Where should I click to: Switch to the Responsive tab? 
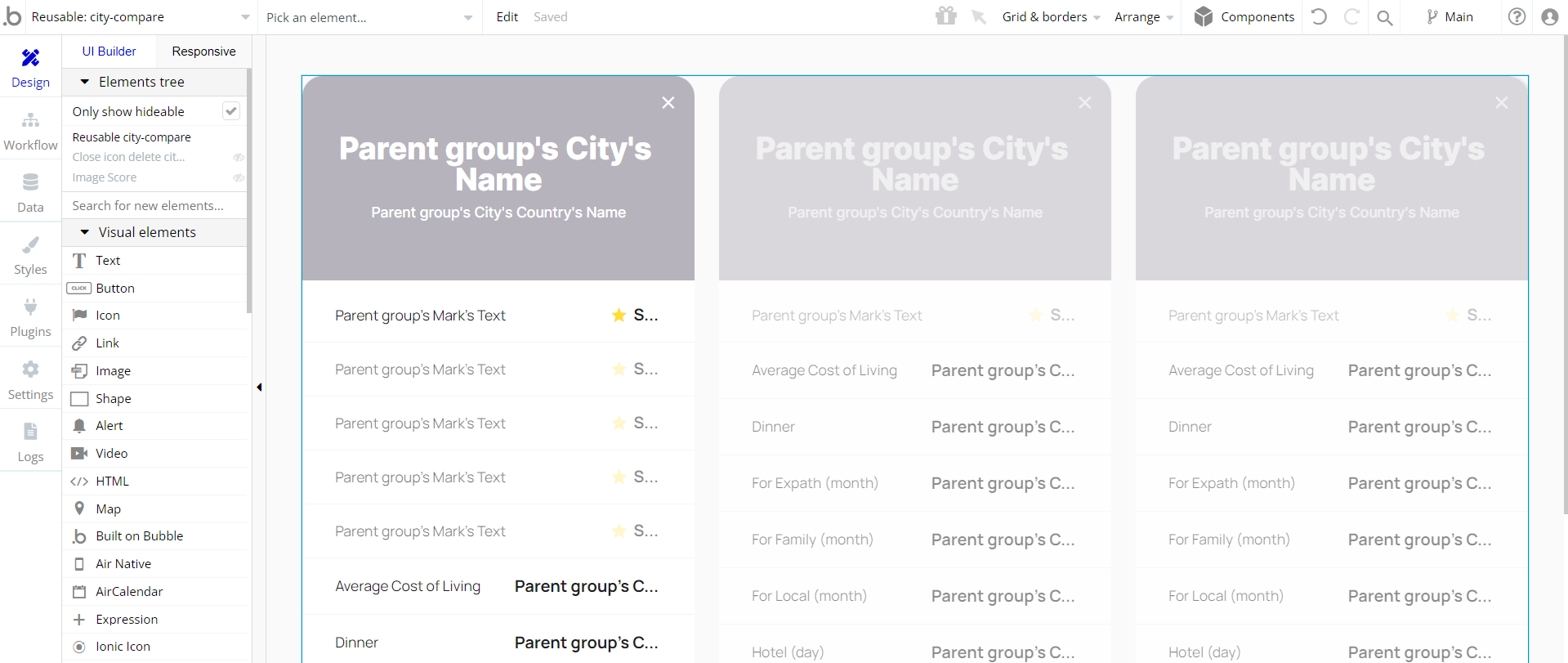pyautogui.click(x=203, y=52)
